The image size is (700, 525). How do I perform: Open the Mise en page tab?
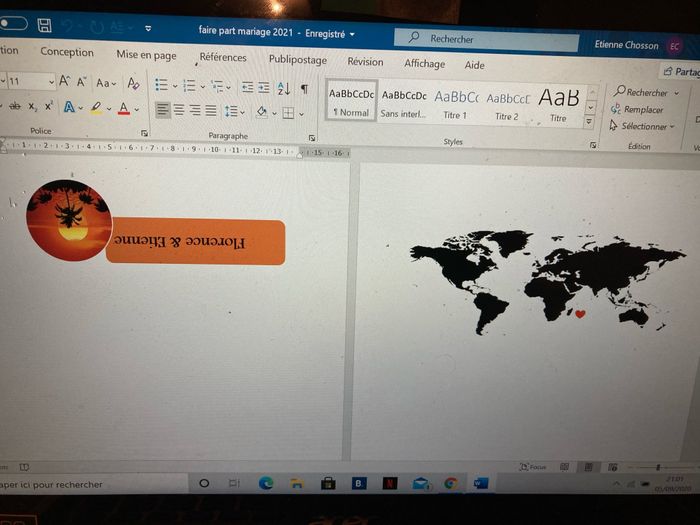click(146, 55)
